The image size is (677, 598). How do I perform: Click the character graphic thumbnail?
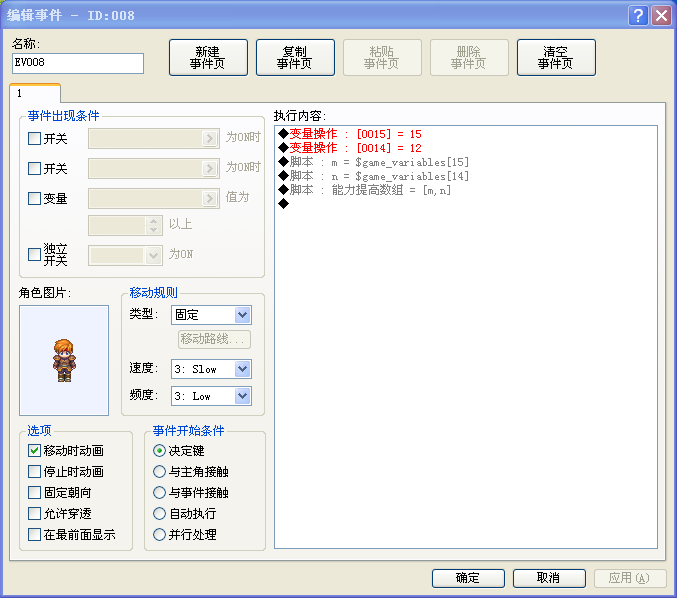64,361
